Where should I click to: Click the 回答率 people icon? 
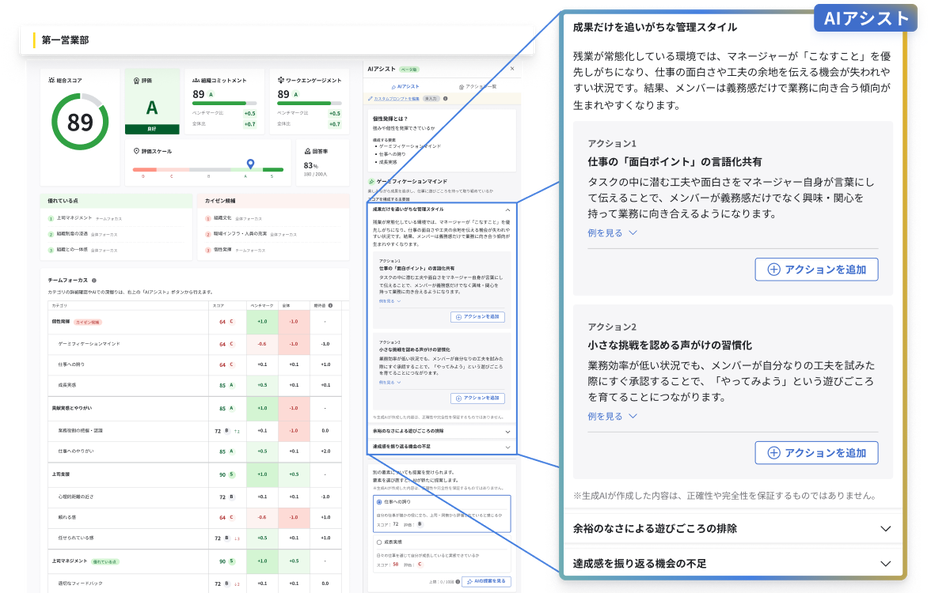[307, 151]
